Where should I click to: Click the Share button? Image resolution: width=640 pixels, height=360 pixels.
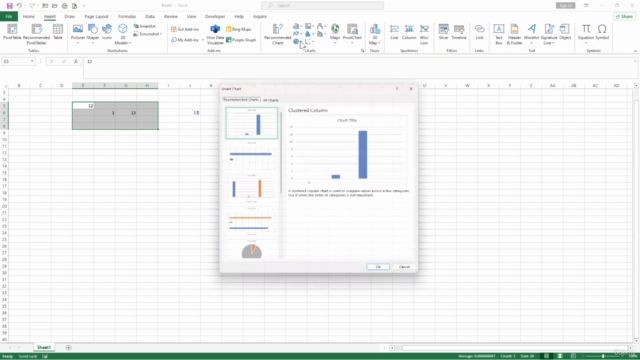point(625,16)
